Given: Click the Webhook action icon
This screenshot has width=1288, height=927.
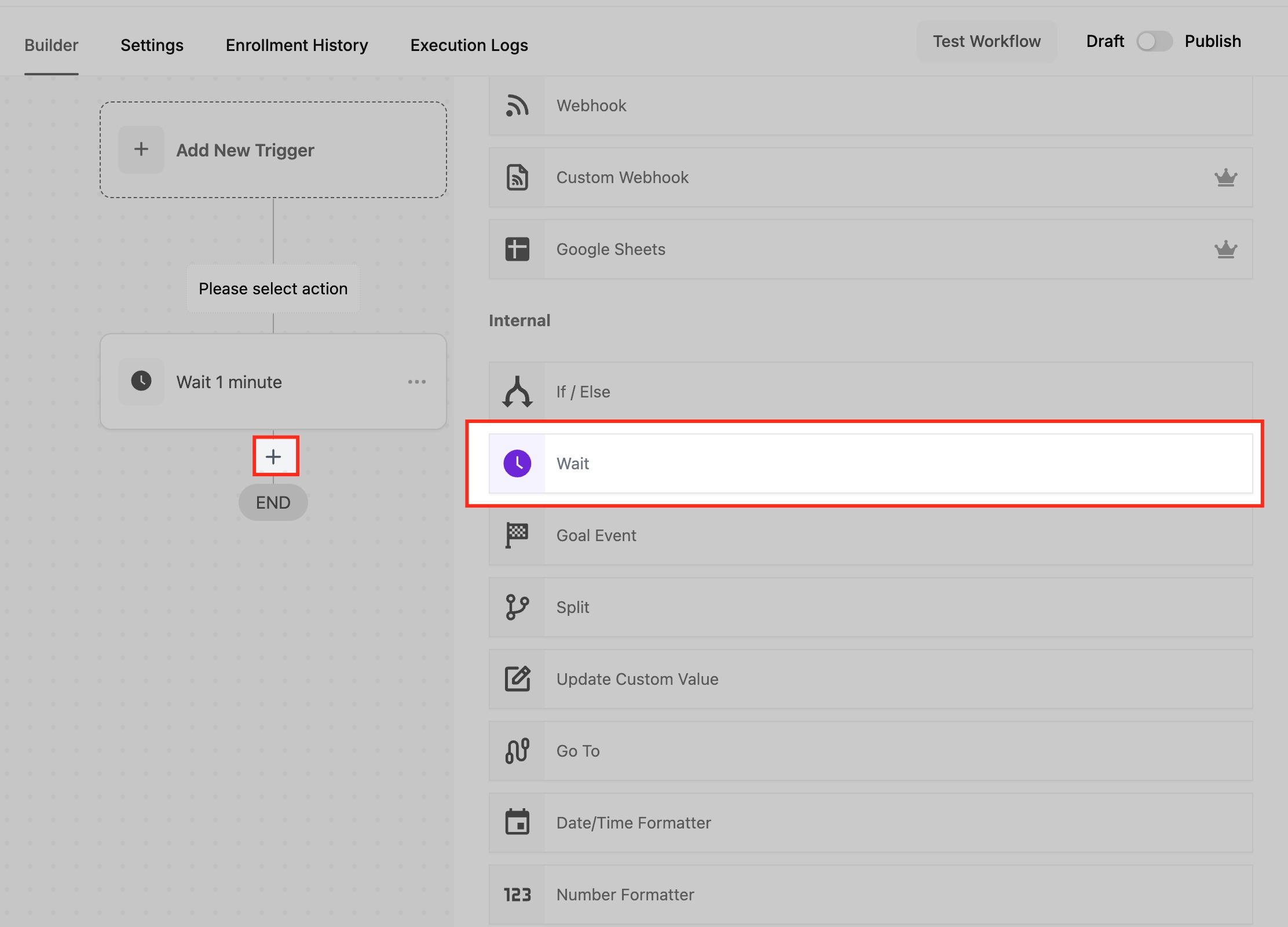Looking at the screenshot, I should coord(517,105).
